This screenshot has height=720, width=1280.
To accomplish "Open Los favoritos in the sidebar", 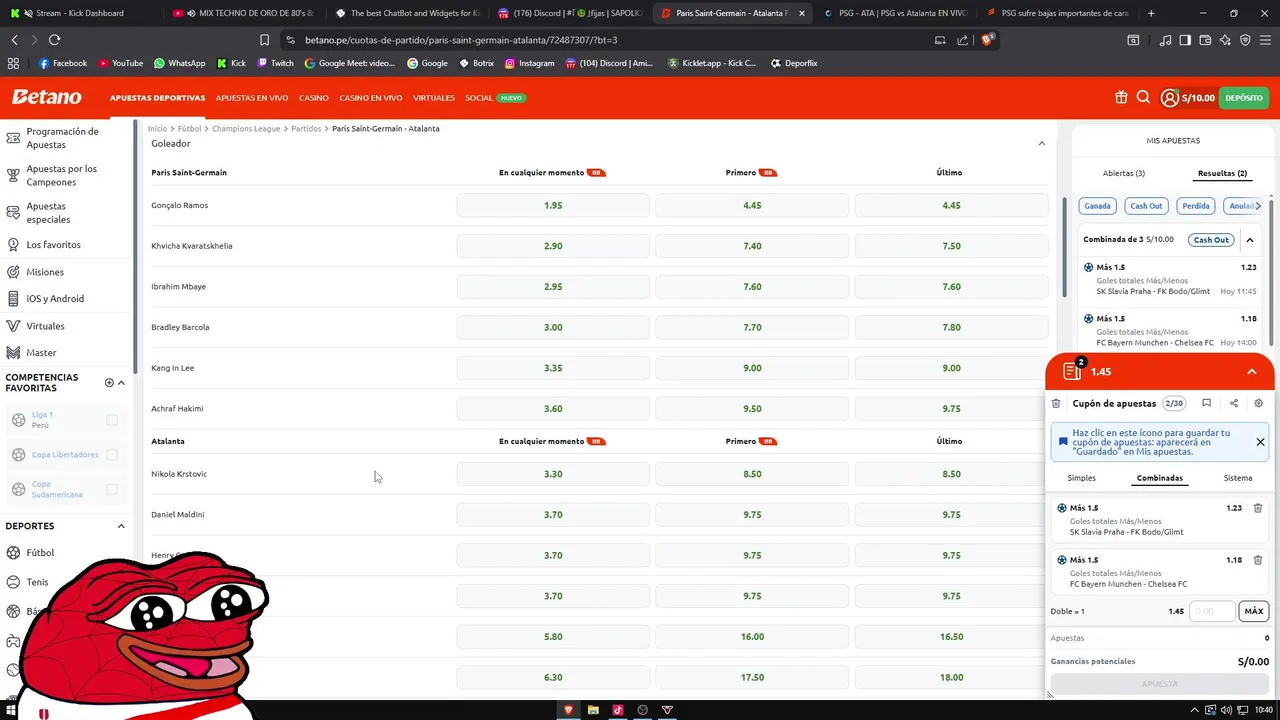I will (x=53, y=244).
